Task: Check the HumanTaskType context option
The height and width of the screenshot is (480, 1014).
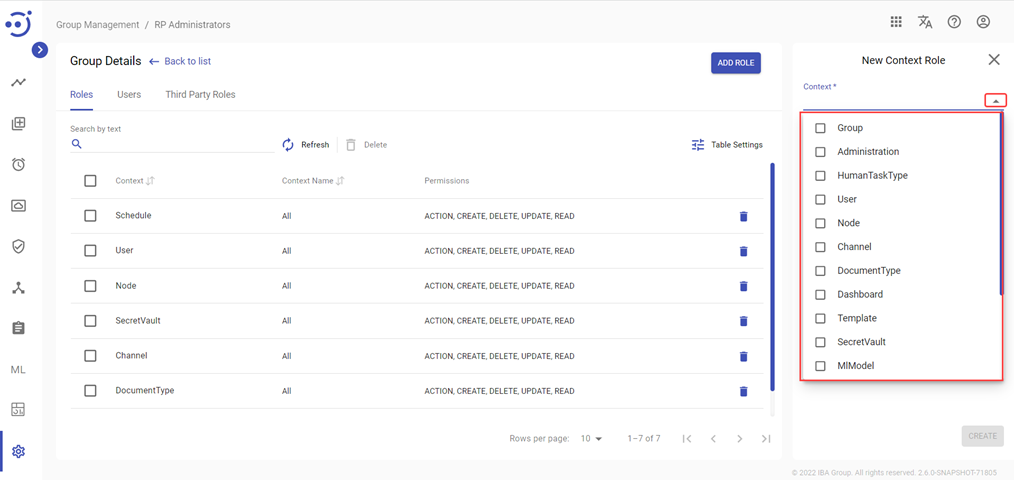Action: point(820,176)
